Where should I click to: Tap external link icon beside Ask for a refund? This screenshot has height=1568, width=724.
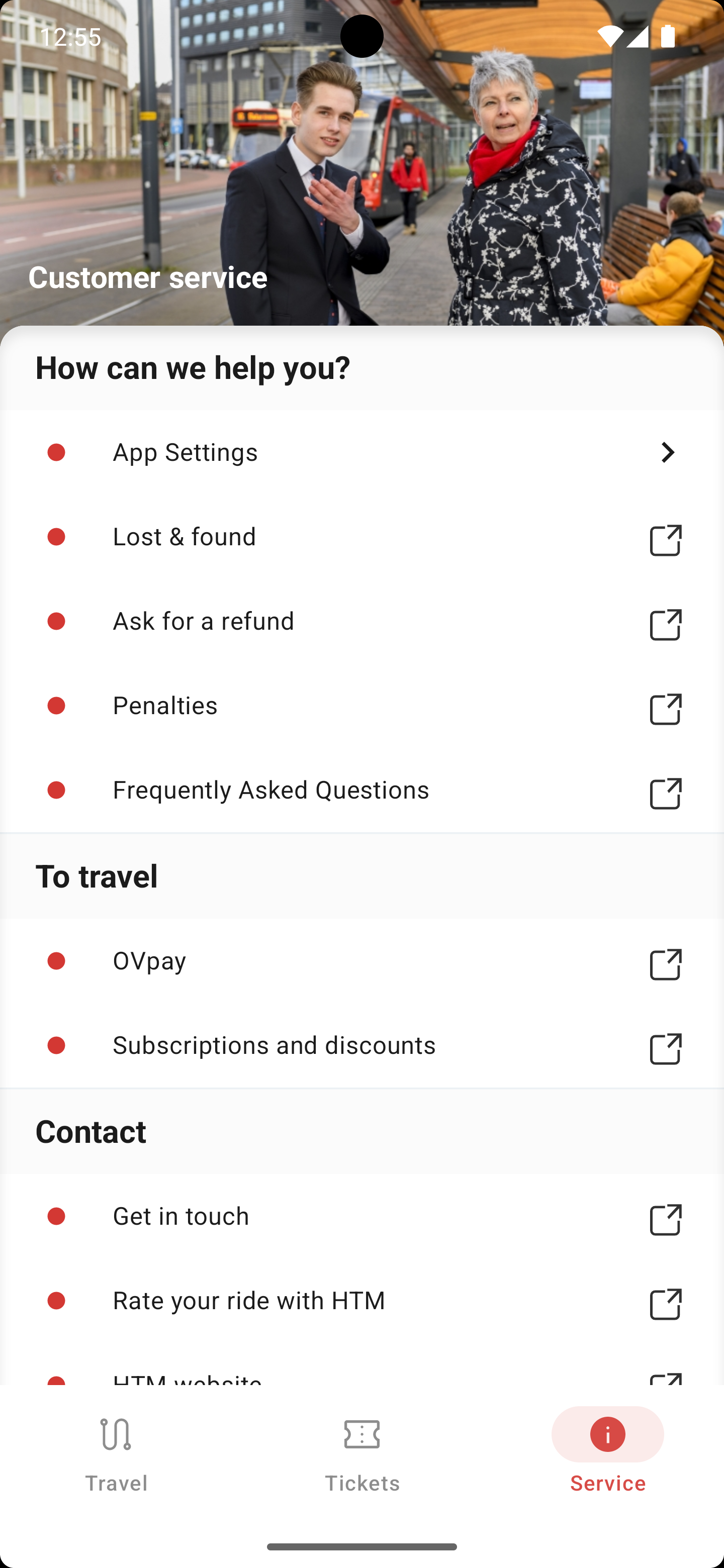pos(666,625)
